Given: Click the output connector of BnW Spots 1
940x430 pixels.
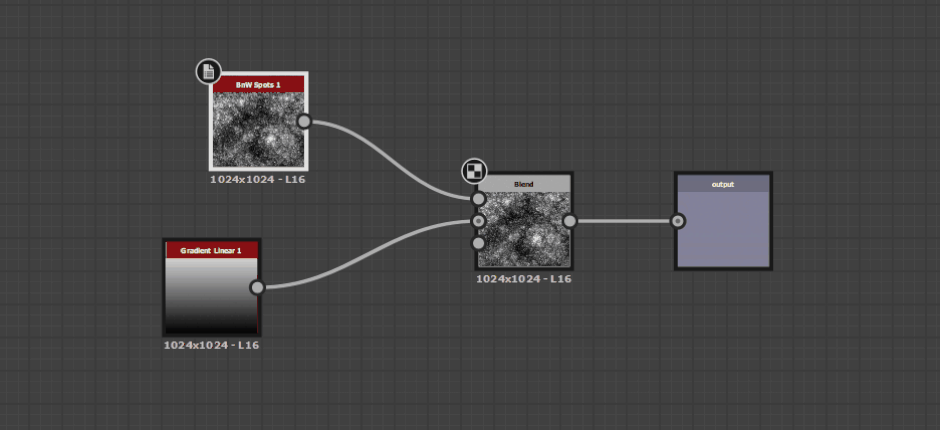Looking at the screenshot, I should click(x=304, y=122).
